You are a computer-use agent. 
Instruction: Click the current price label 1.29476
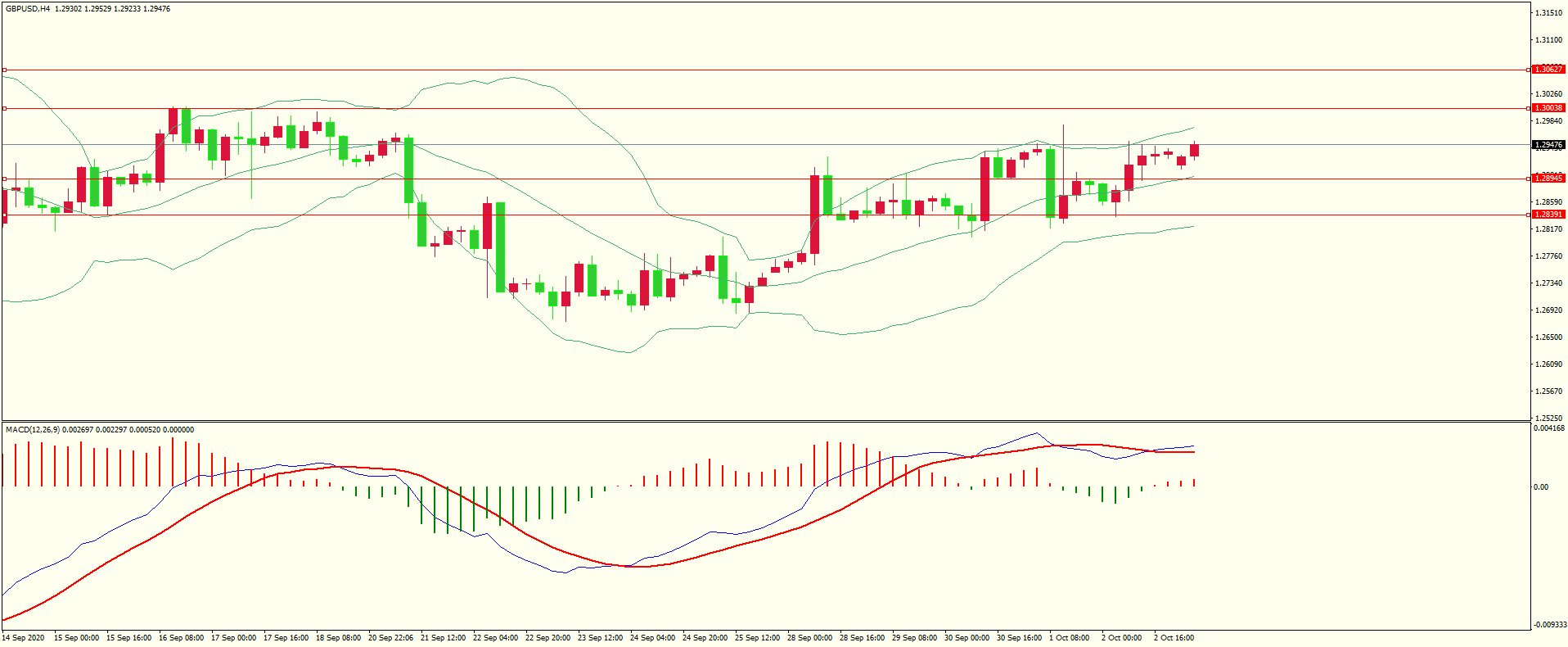pyautogui.click(x=1548, y=145)
